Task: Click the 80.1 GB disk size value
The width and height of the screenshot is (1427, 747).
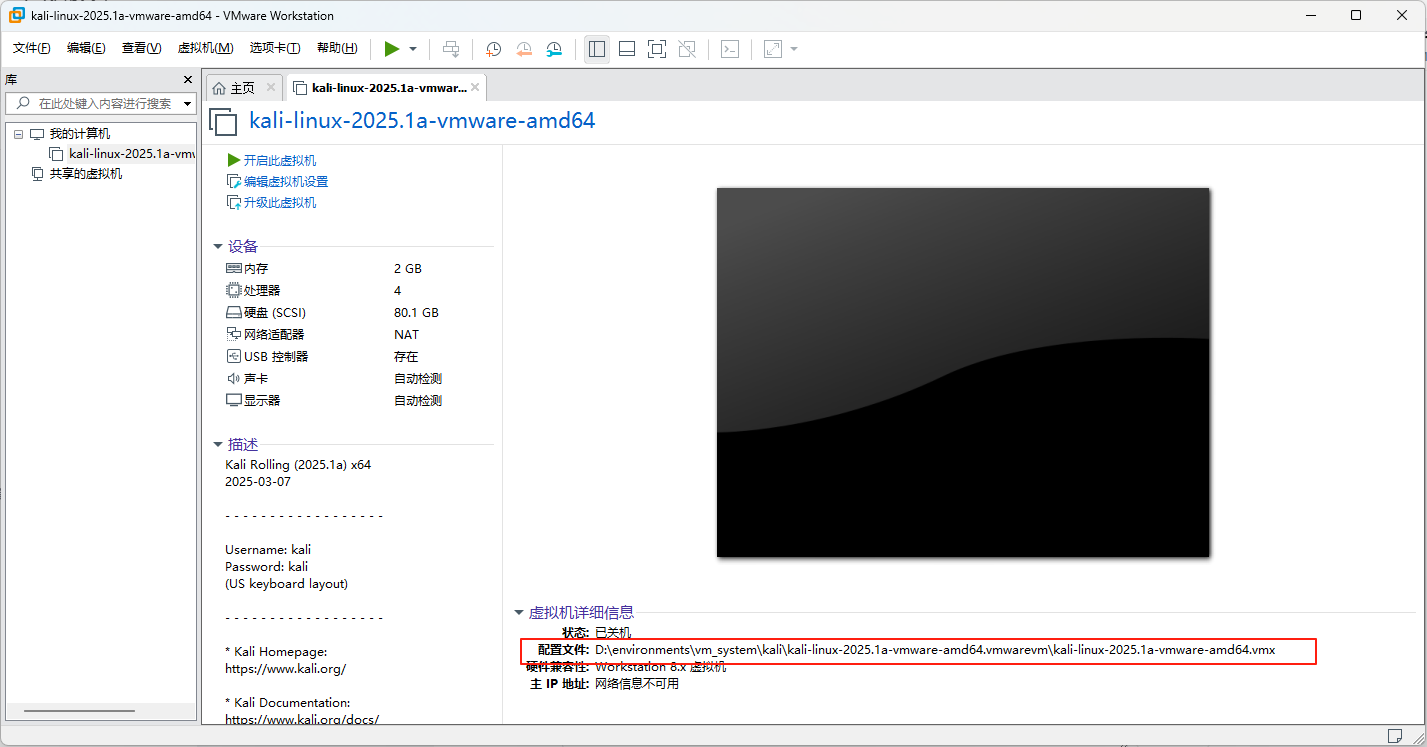Action: [x=416, y=313]
